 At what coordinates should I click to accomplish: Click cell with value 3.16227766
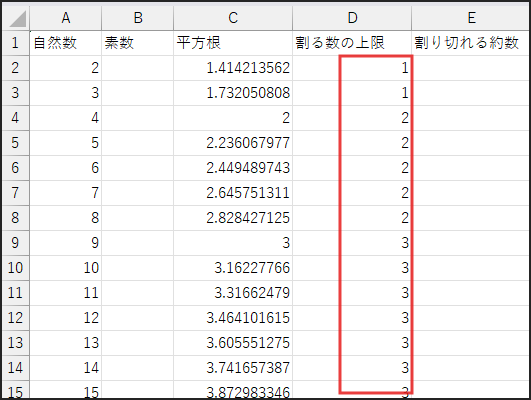[233, 268]
